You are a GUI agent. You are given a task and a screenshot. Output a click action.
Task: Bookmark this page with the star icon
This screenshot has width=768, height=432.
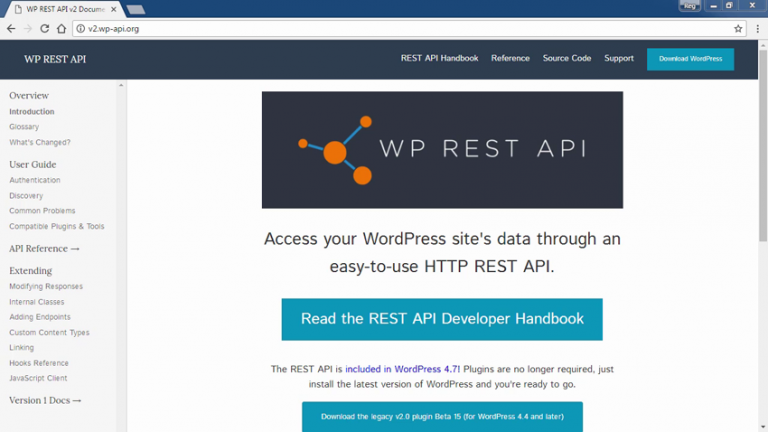point(738,29)
